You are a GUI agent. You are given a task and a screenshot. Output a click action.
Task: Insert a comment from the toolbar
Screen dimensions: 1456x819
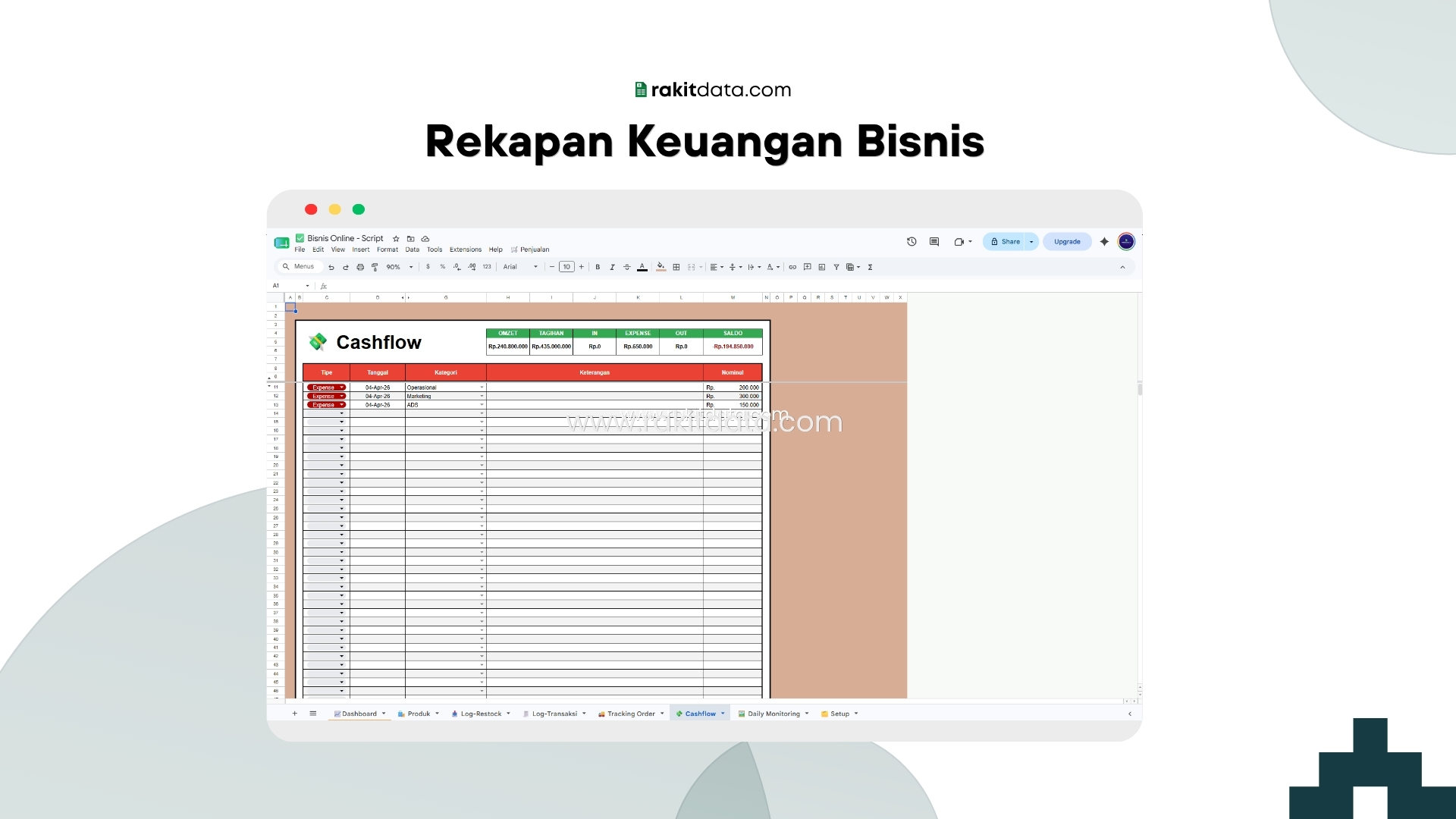click(808, 267)
